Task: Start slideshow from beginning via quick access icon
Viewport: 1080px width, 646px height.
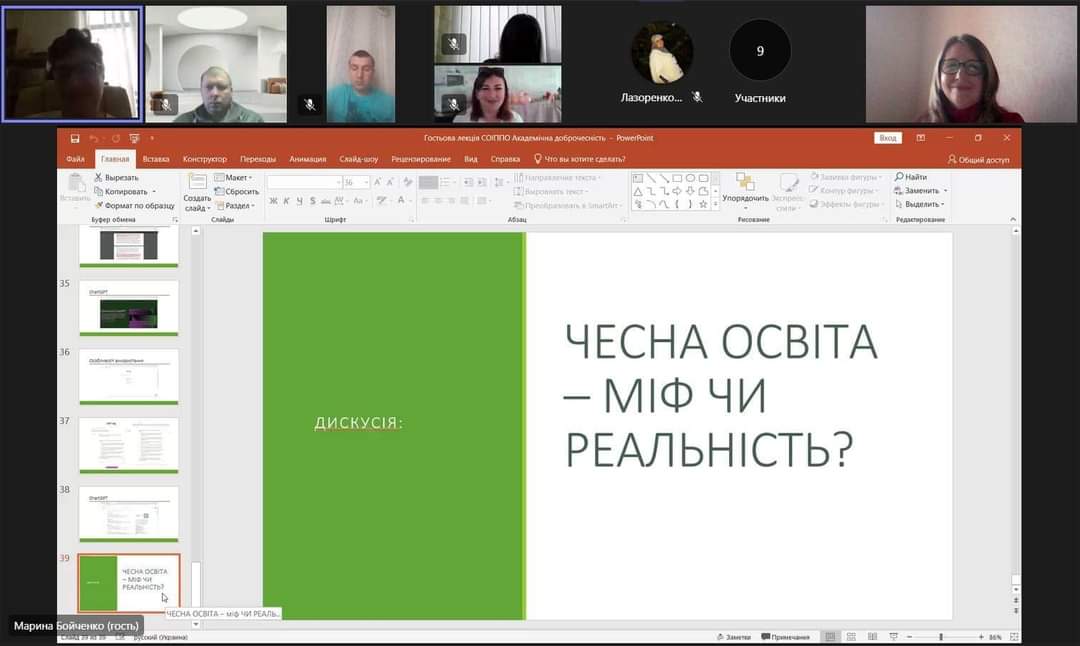Action: click(134, 138)
